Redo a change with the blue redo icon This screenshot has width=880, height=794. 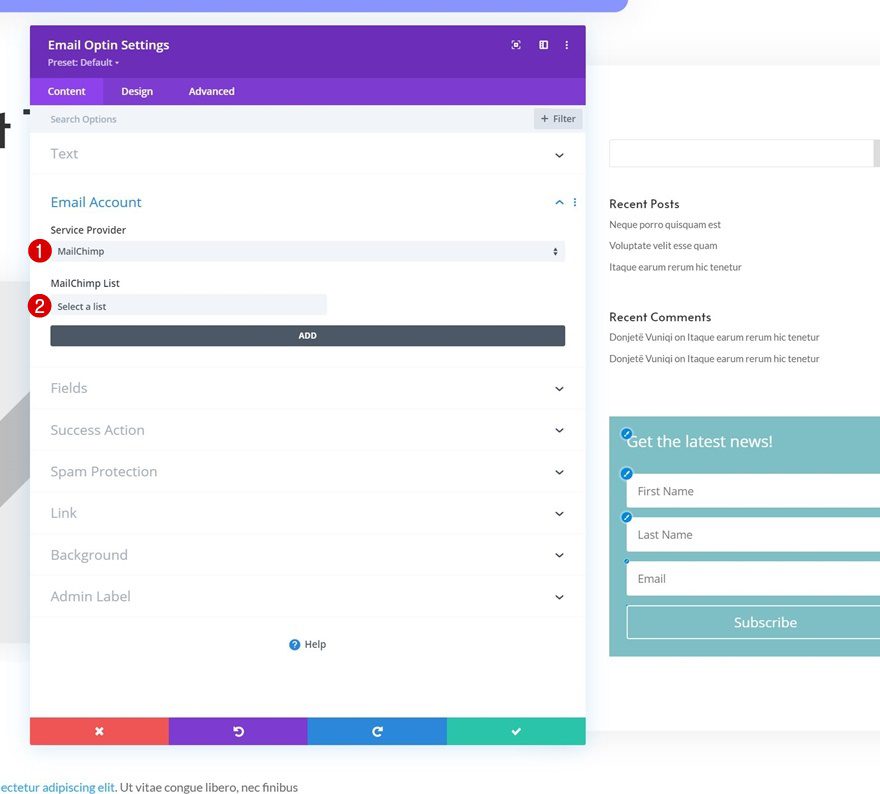(377, 731)
